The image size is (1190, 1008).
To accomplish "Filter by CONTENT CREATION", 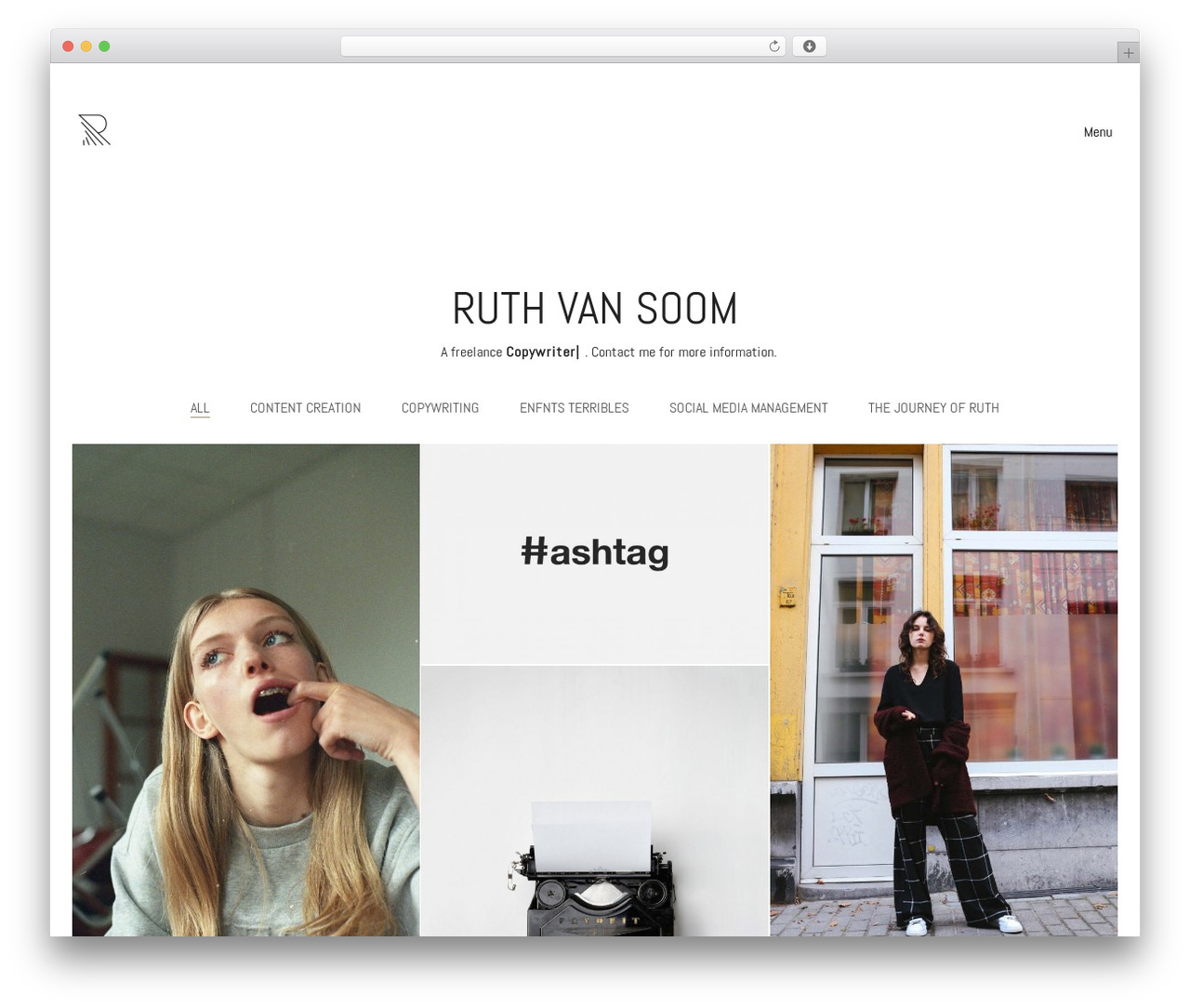I will point(305,408).
